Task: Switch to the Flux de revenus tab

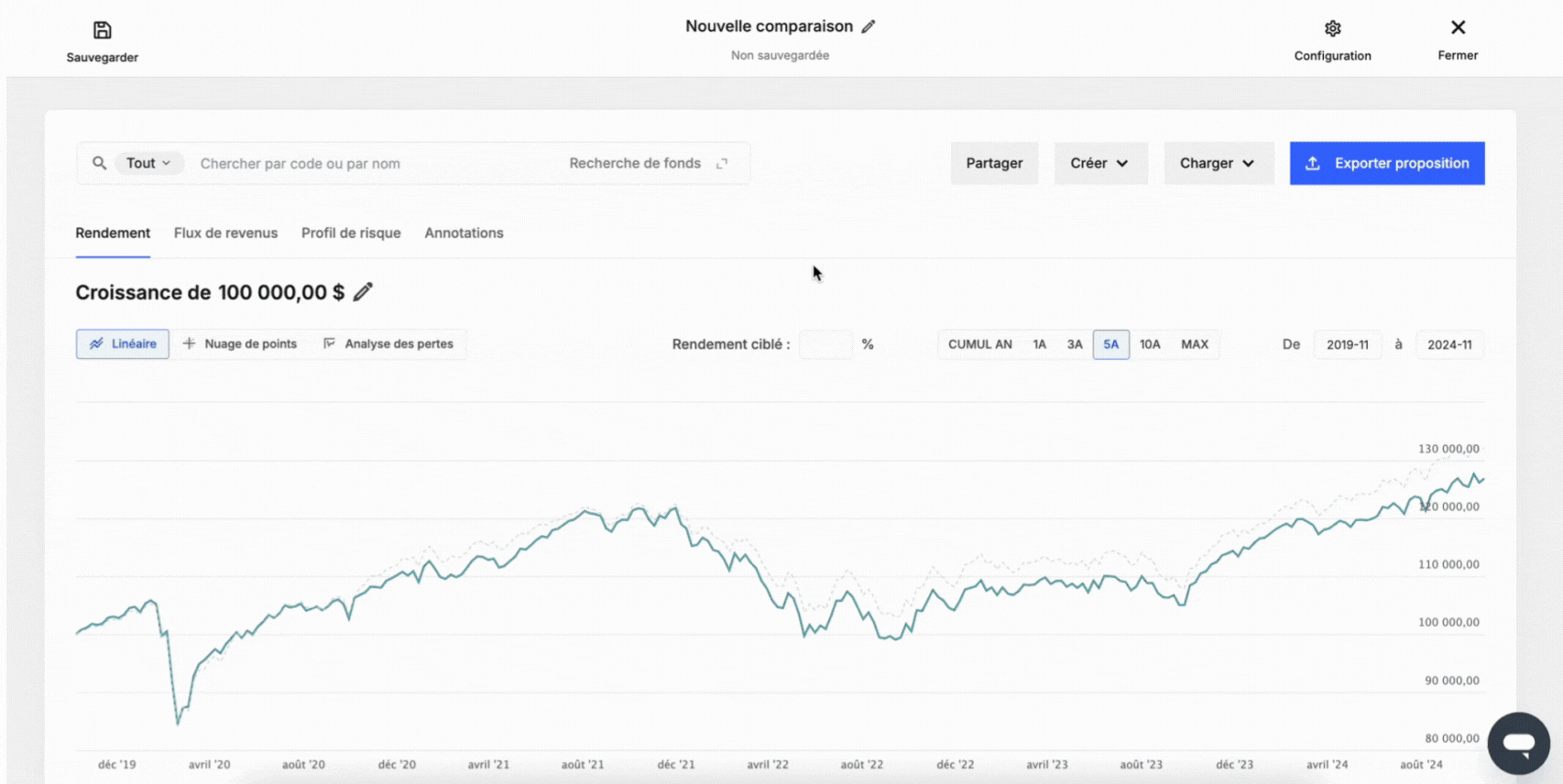Action: 225,234
